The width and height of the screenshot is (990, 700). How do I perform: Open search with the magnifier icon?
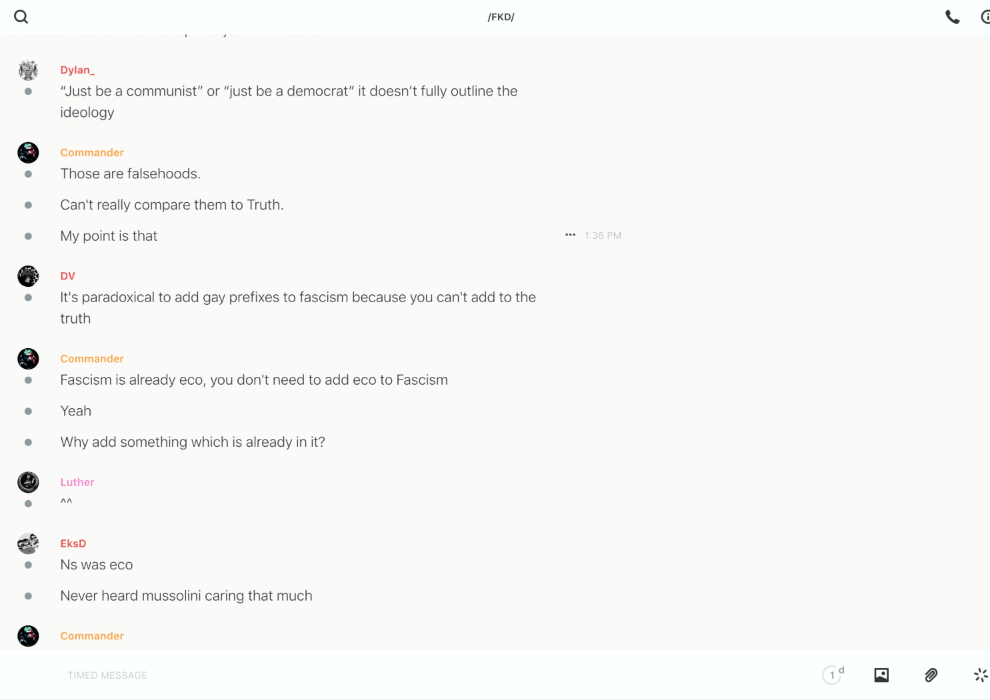click(21, 17)
